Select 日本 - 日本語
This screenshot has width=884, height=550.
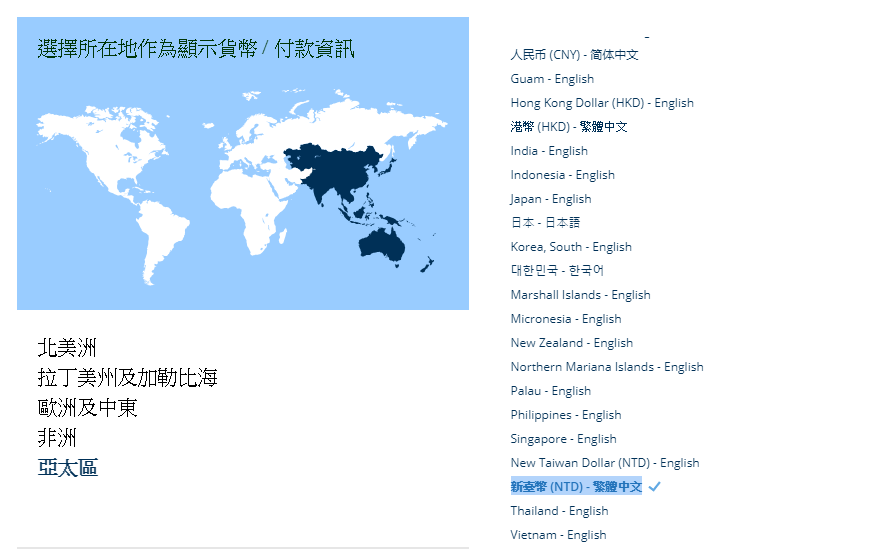point(545,223)
